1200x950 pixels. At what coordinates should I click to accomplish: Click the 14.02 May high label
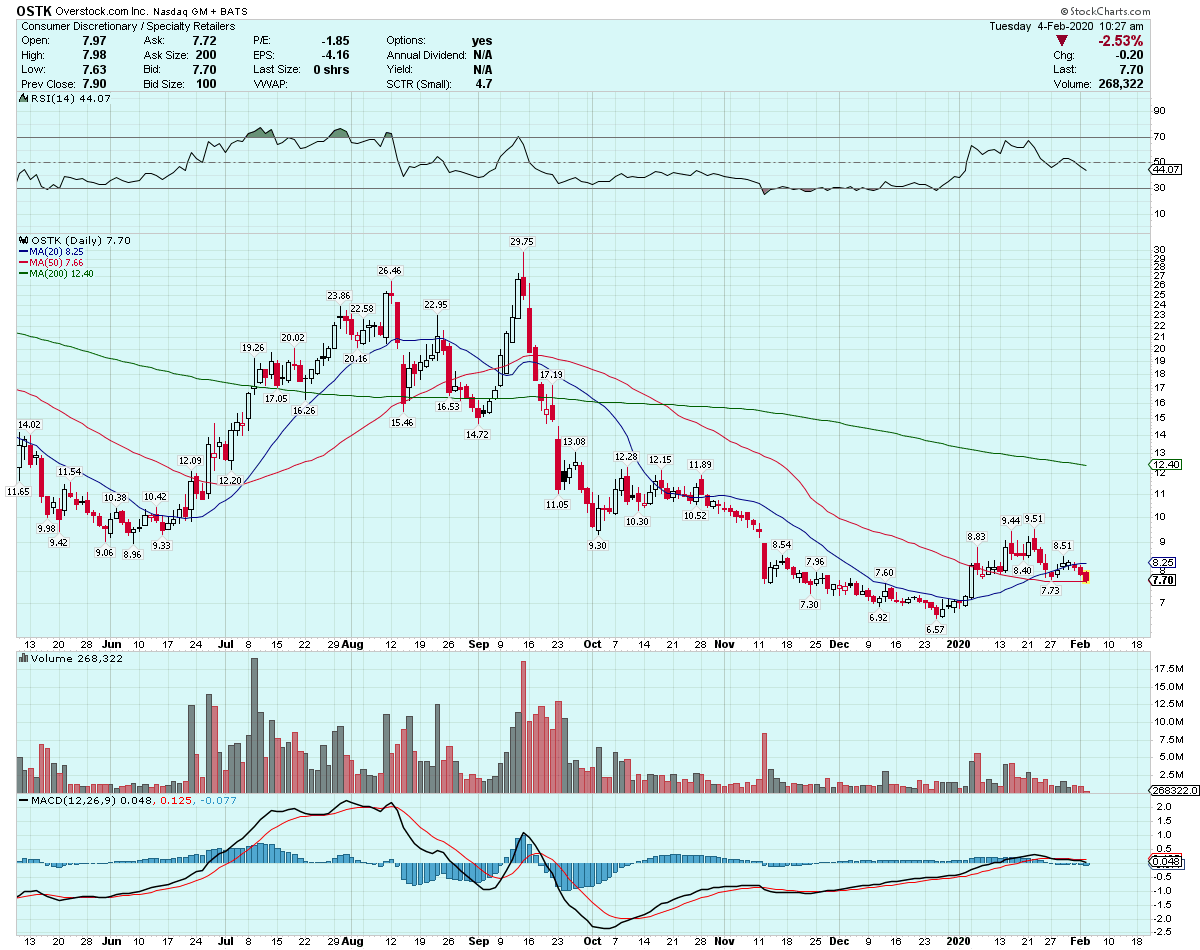tap(29, 425)
